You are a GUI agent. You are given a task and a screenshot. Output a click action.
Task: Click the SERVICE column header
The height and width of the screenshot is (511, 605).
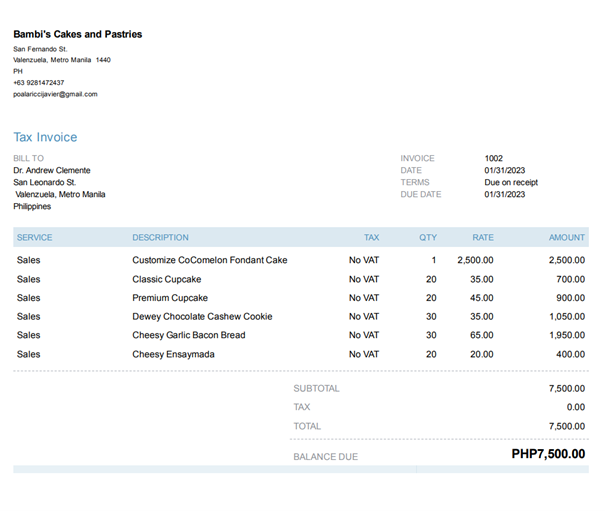34,237
